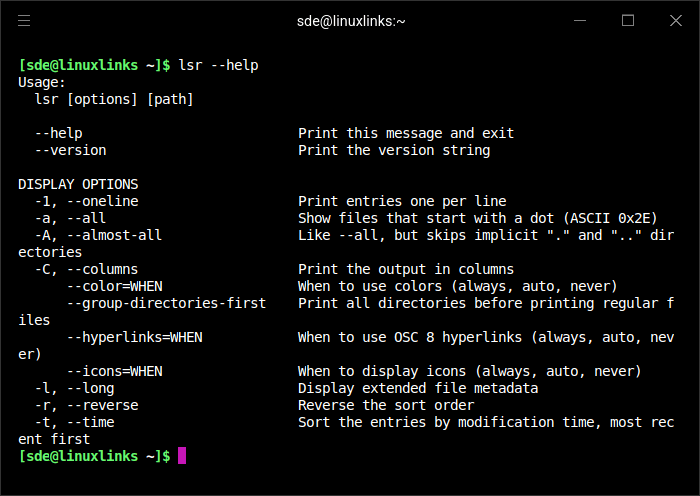Click the '--help' option text

point(58,133)
